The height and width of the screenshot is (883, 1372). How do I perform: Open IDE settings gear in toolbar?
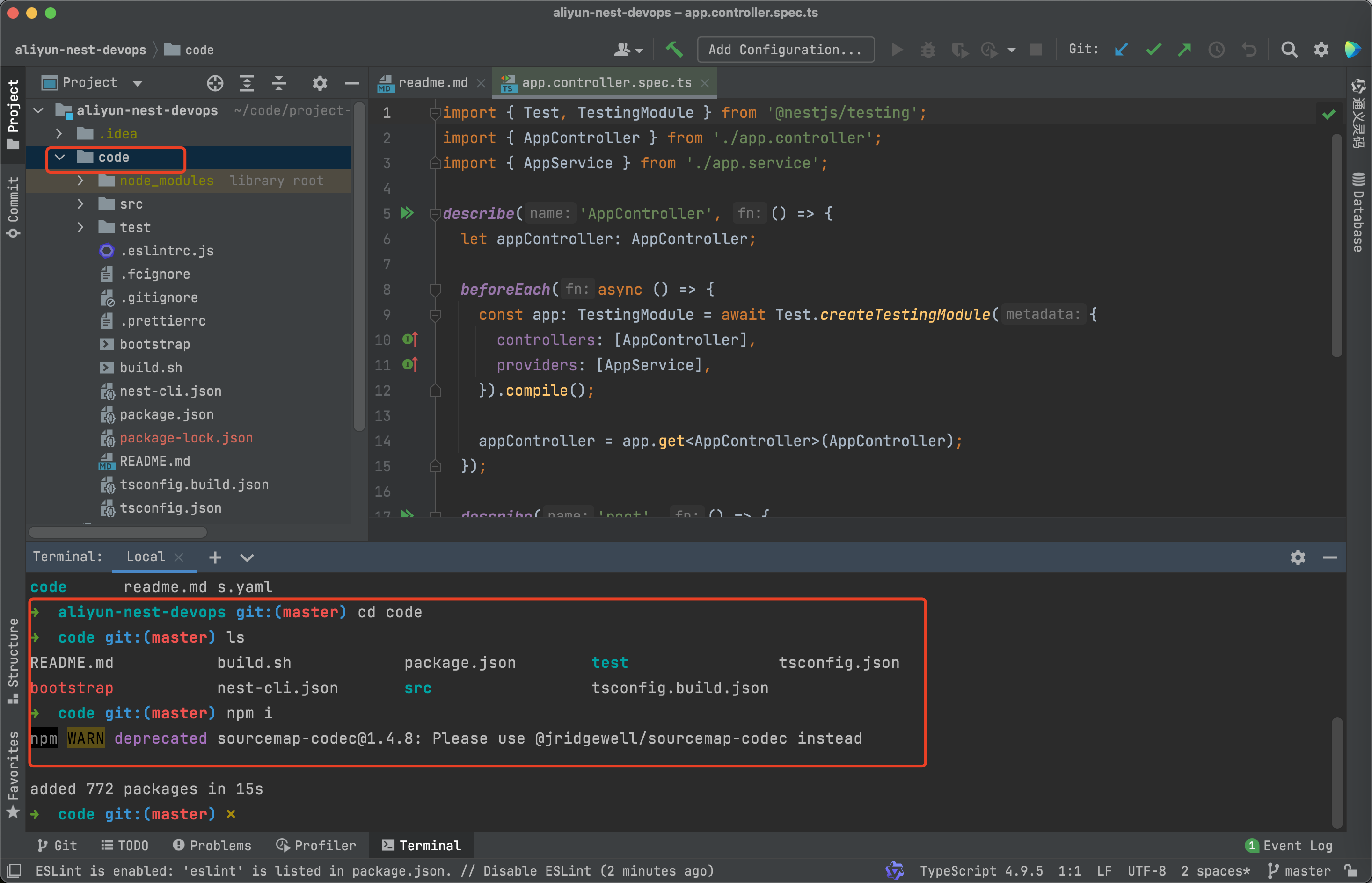click(1321, 50)
